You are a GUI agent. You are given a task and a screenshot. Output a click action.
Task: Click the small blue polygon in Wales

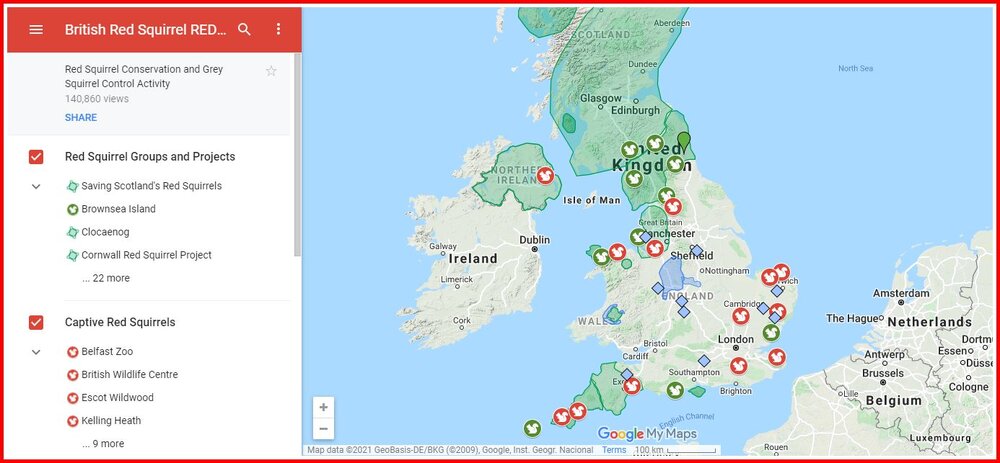614,314
